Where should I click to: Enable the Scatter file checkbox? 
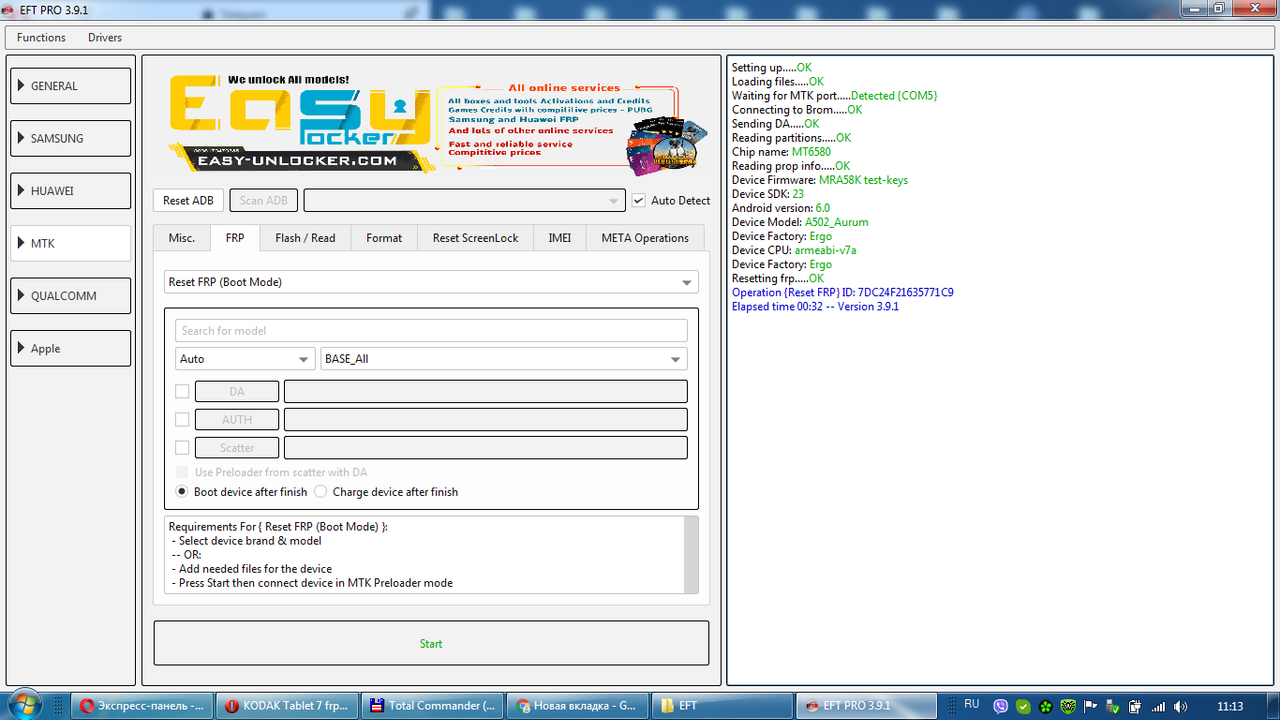coord(182,448)
